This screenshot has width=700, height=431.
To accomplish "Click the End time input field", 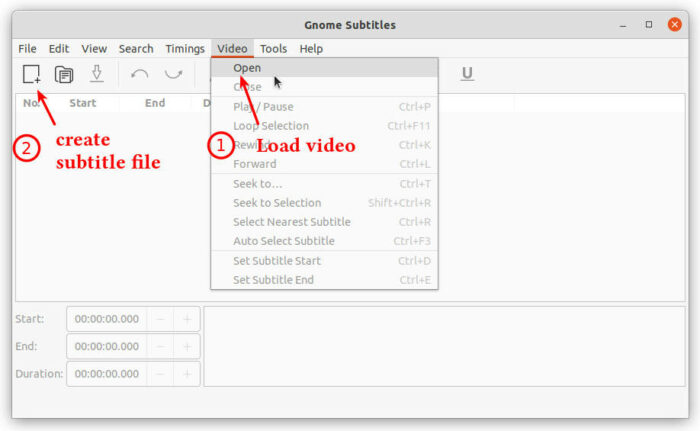I will coord(107,346).
